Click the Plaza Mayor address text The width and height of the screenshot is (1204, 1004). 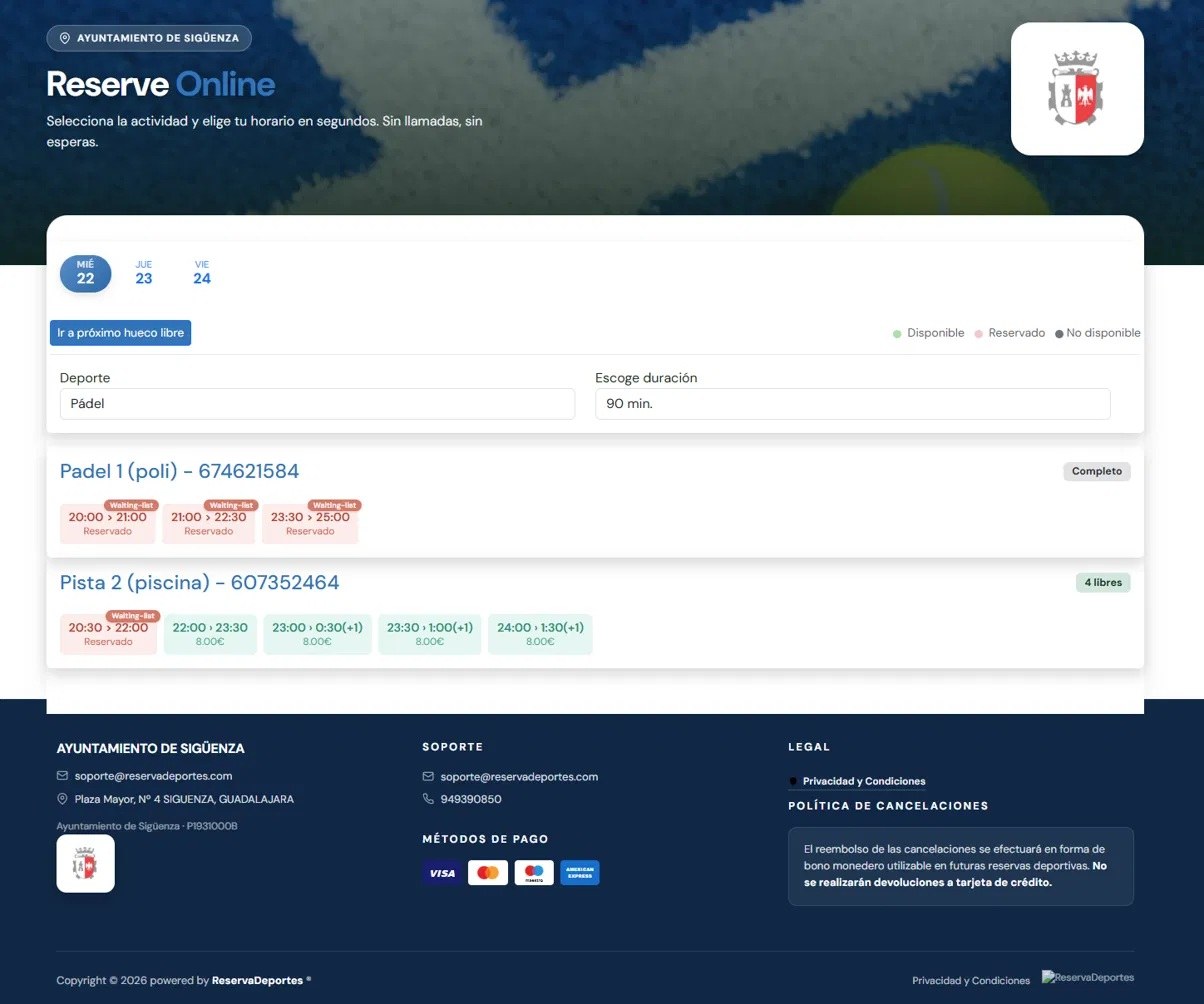184,799
